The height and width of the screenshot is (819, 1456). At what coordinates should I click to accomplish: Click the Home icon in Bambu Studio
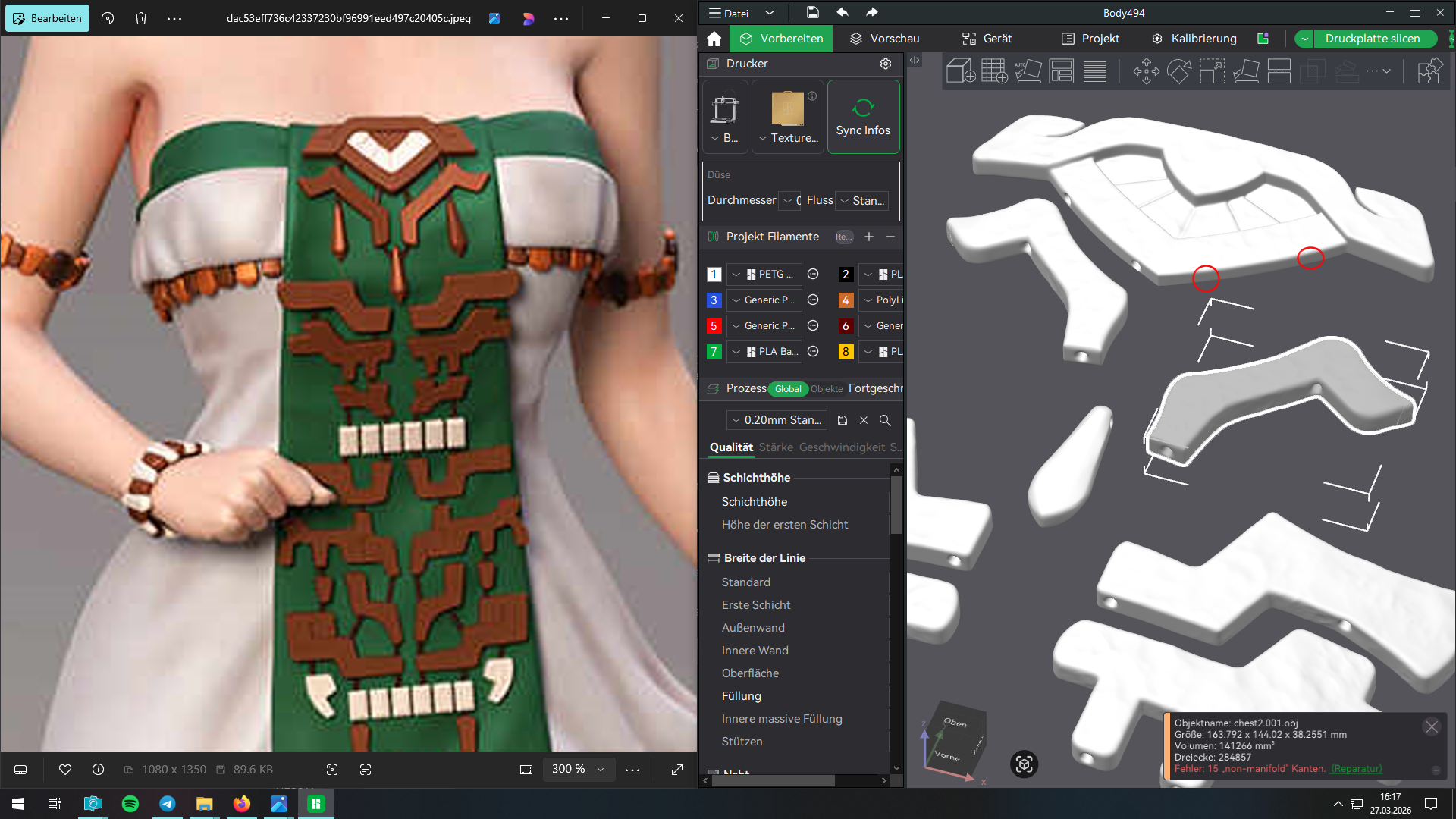pos(714,39)
